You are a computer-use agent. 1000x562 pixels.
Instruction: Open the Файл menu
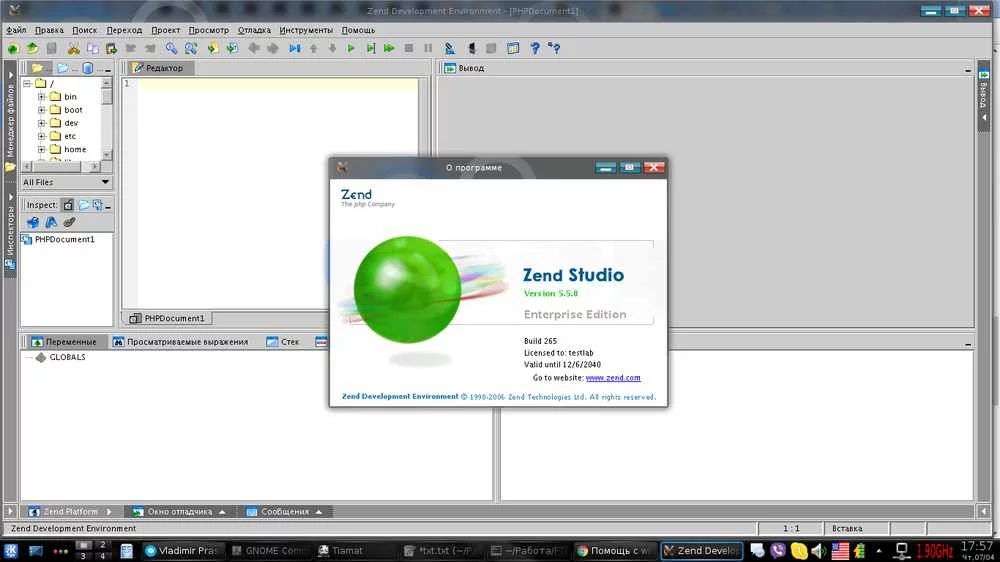[16, 30]
